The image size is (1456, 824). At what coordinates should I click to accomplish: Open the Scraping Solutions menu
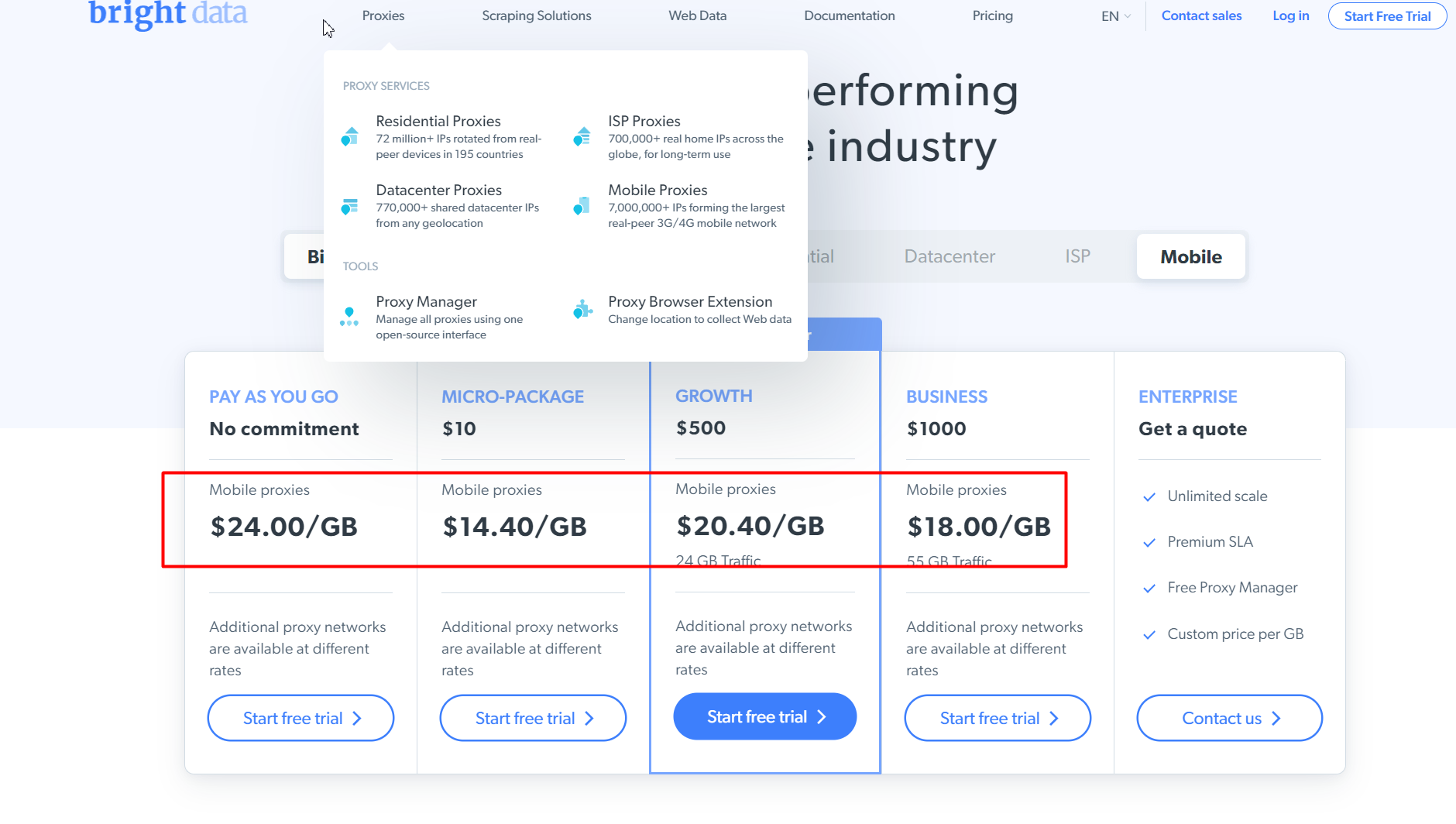click(x=537, y=15)
